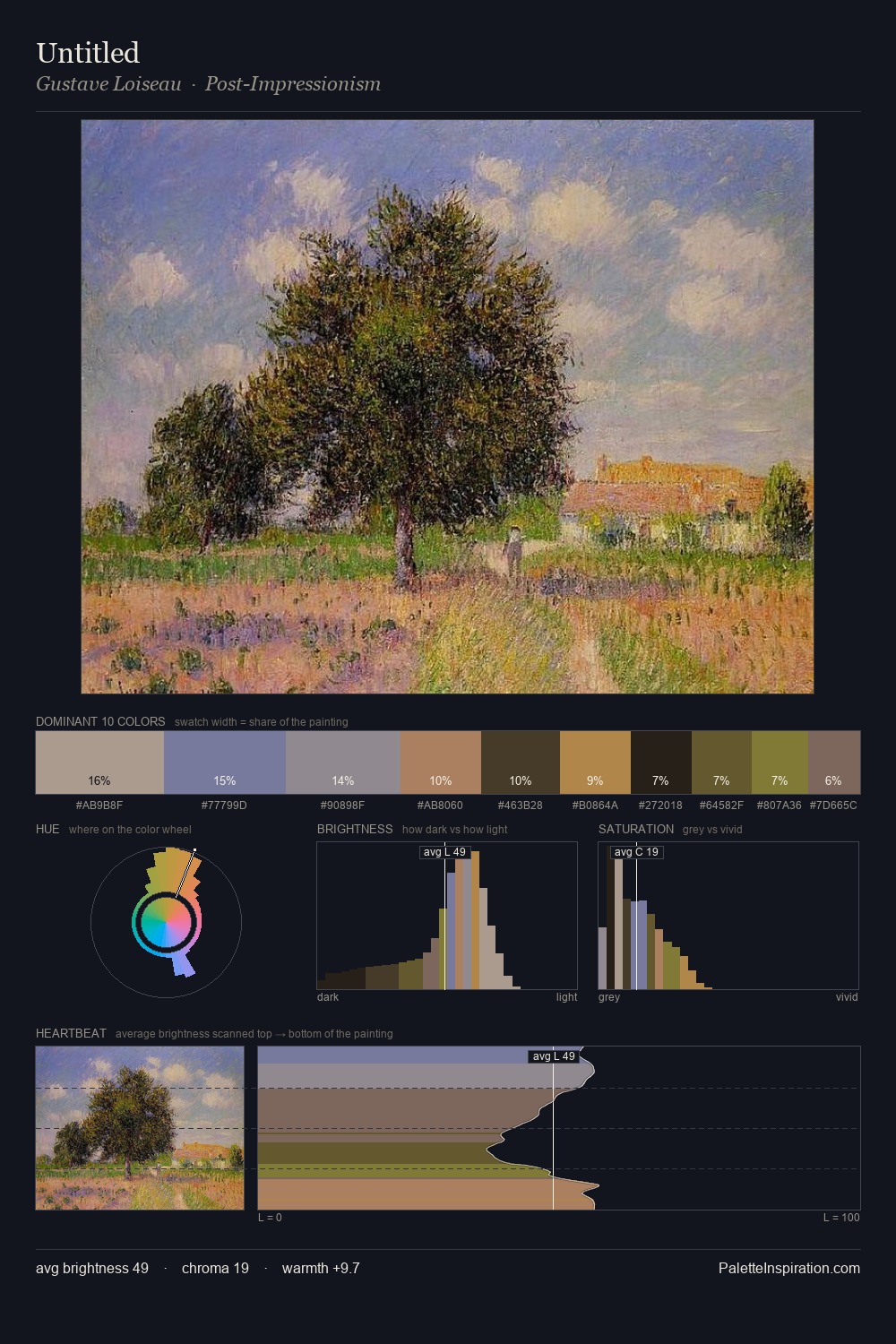Click the hex code '#90898F'

[x=342, y=806]
